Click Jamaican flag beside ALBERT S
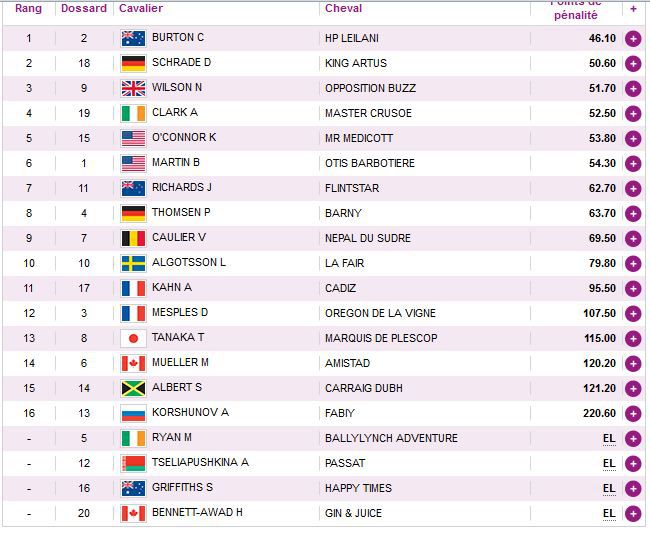Viewport: 650px width, 537px height. pos(133,388)
